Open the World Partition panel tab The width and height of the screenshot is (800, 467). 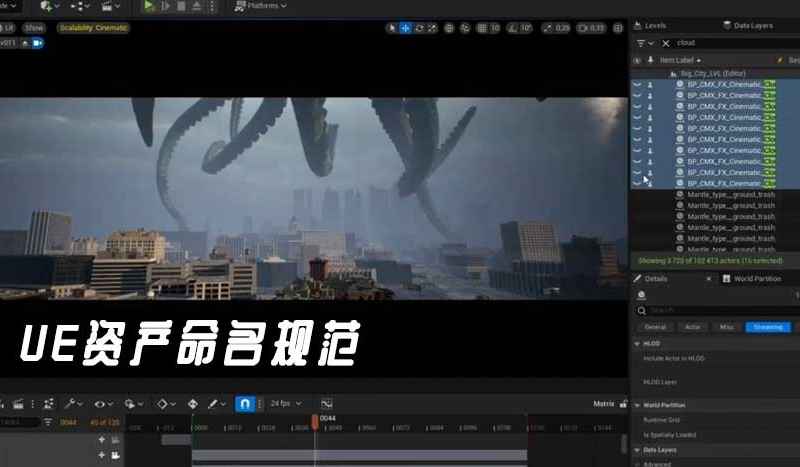point(755,279)
